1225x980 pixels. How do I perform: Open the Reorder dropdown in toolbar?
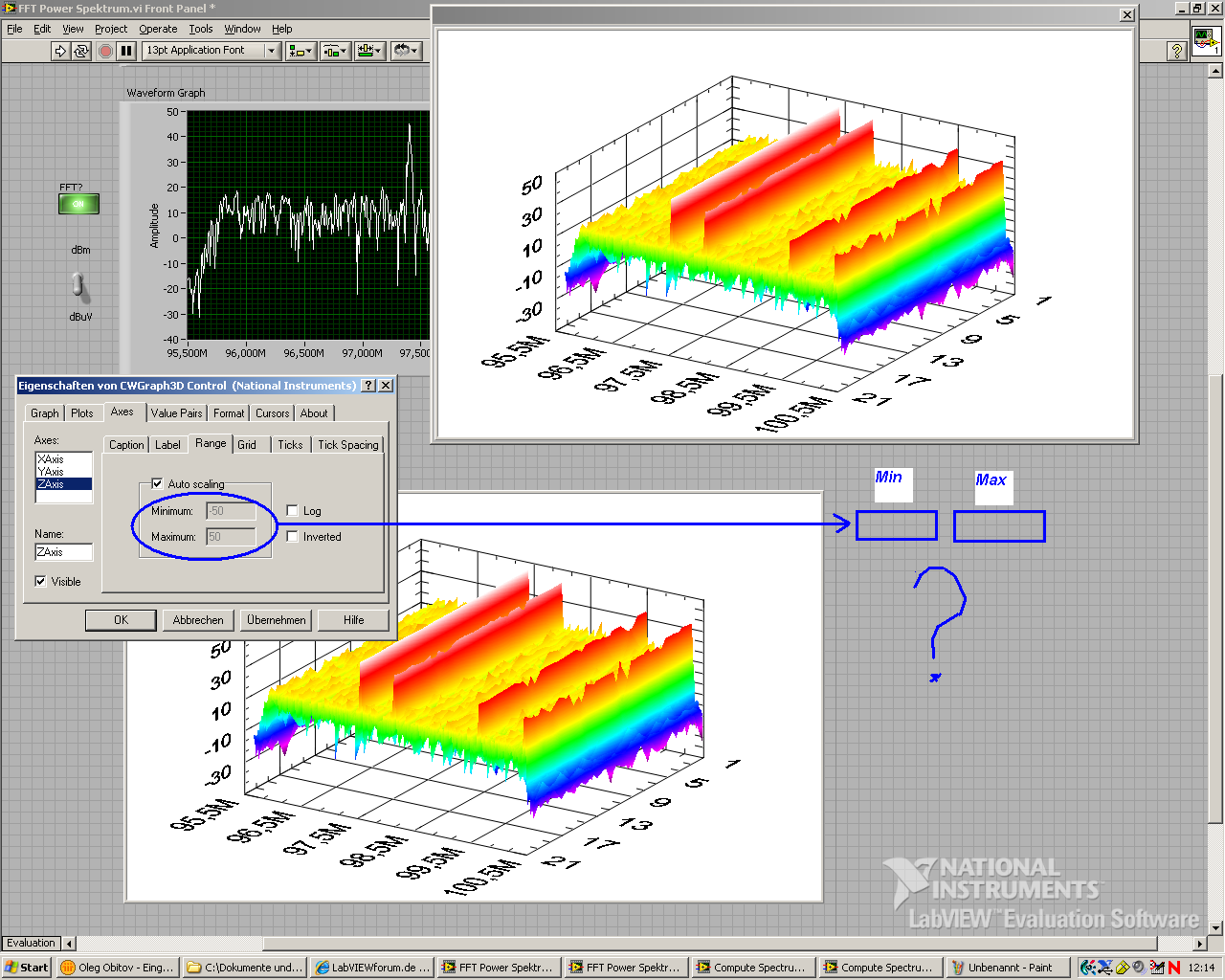point(406,51)
